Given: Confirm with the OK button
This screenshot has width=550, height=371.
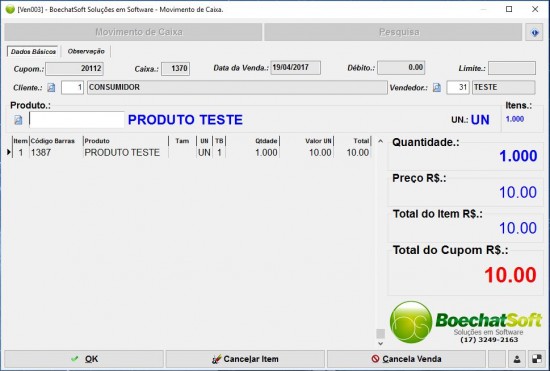Looking at the screenshot, I should pos(84,359).
